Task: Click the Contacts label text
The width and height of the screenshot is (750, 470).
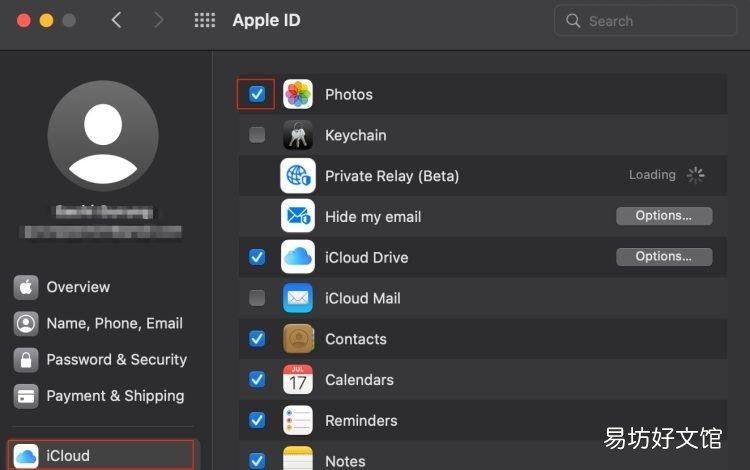Action: [x=356, y=339]
